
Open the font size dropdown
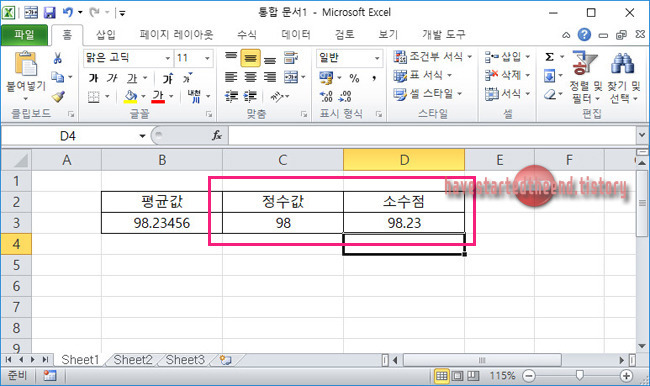[207, 58]
